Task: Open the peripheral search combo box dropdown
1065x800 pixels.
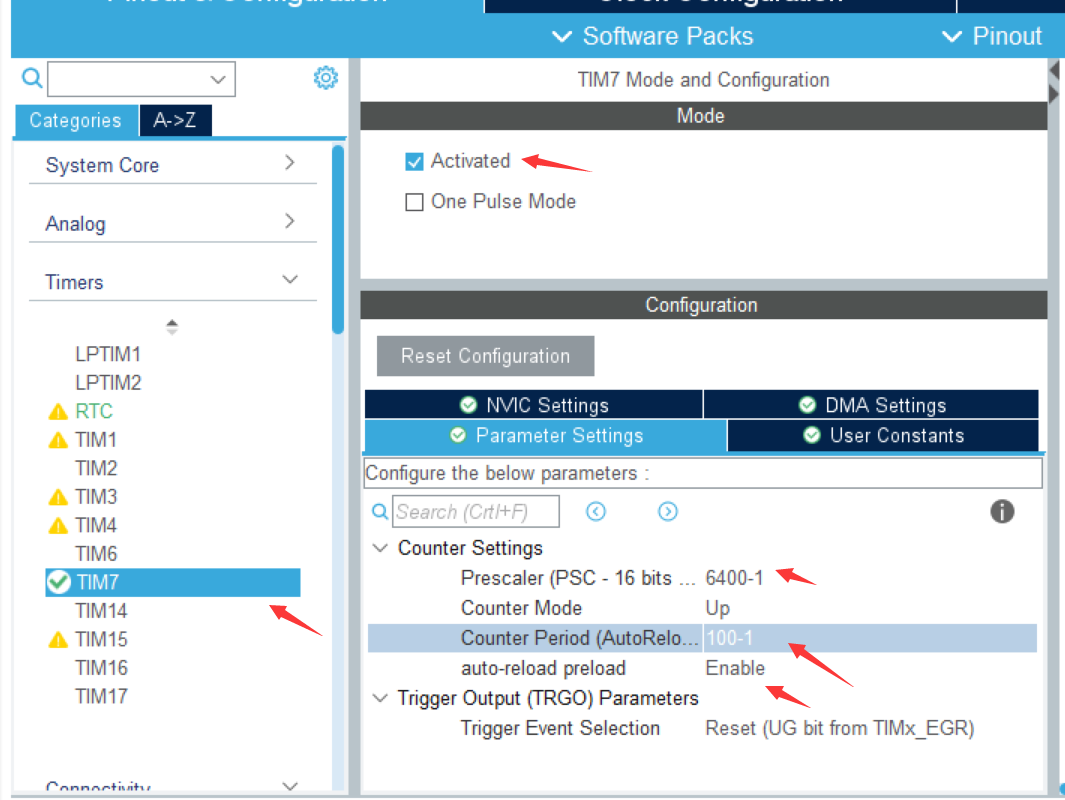Action: pyautogui.click(x=218, y=79)
